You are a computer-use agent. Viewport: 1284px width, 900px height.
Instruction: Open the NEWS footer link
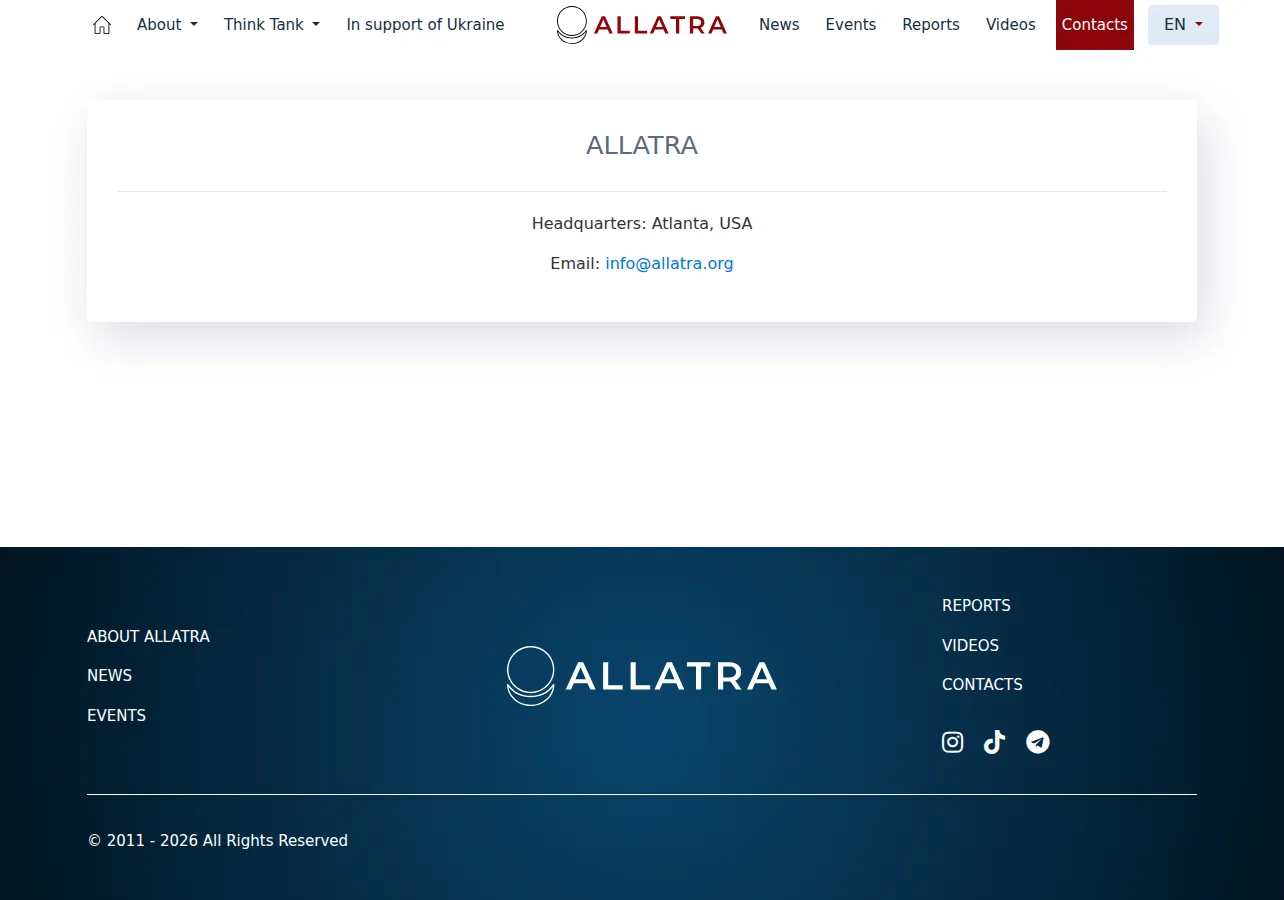(x=109, y=676)
